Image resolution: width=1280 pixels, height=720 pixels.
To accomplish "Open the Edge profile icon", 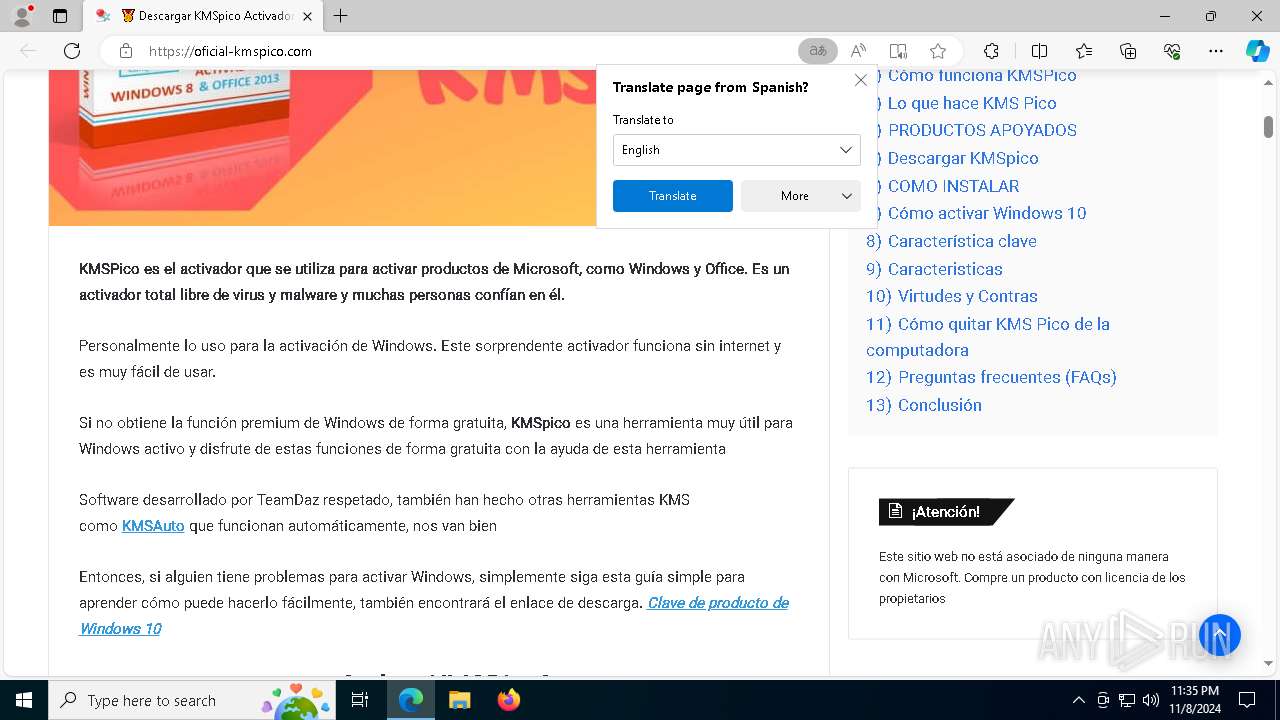I will point(22,16).
